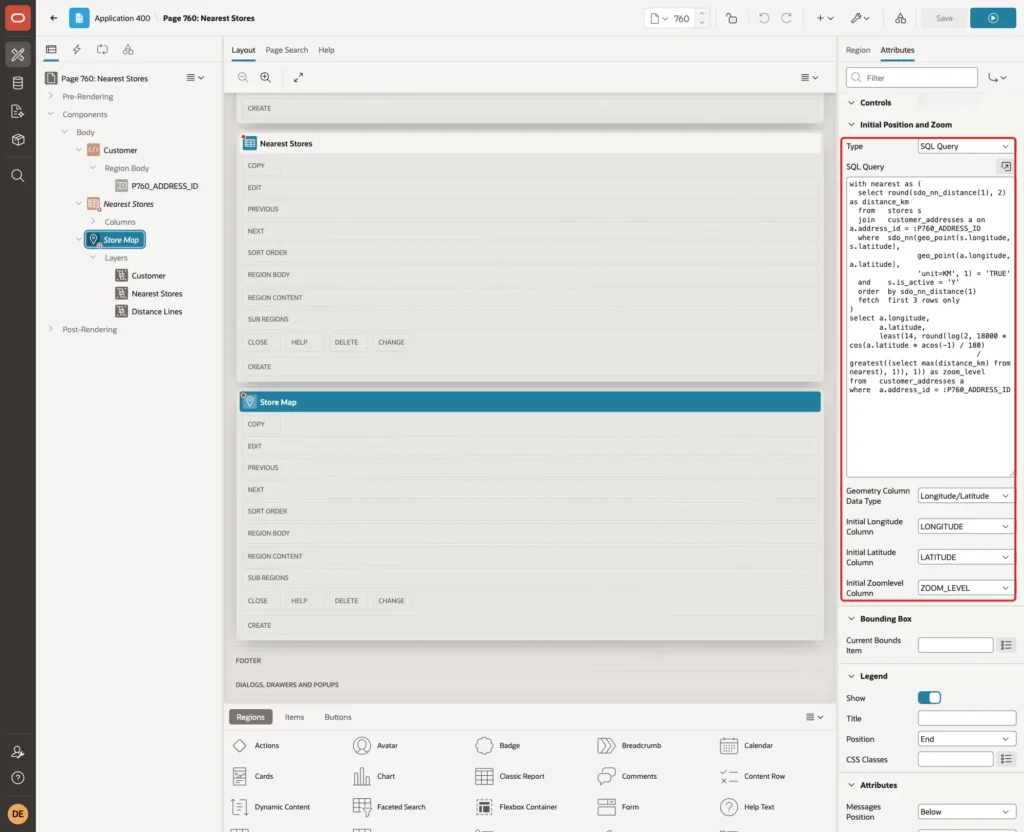Expand the Pre-Rendering tree node
The width and height of the screenshot is (1024, 832).
51,96
